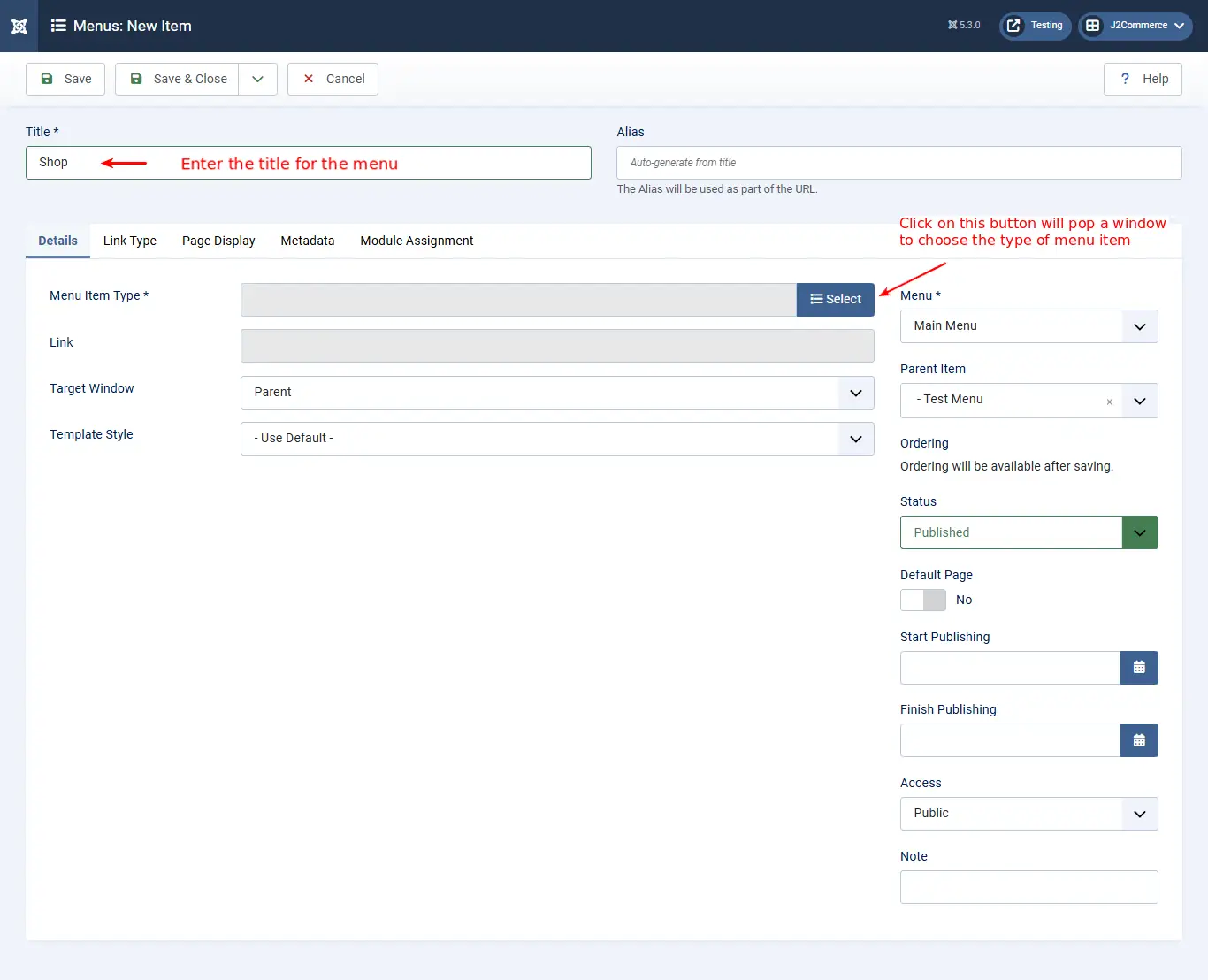1208x980 pixels.
Task: Open the Template Style dropdown
Action: [557, 439]
